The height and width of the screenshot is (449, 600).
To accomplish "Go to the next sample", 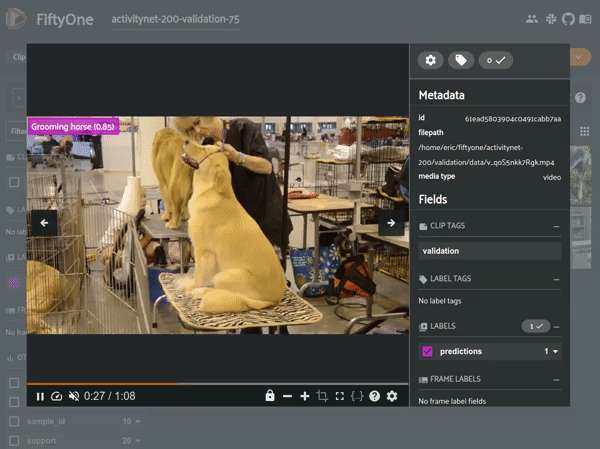I will [391, 223].
